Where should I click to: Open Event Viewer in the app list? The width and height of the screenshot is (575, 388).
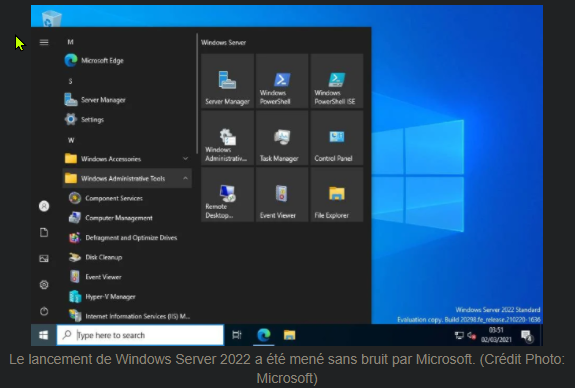(128, 277)
